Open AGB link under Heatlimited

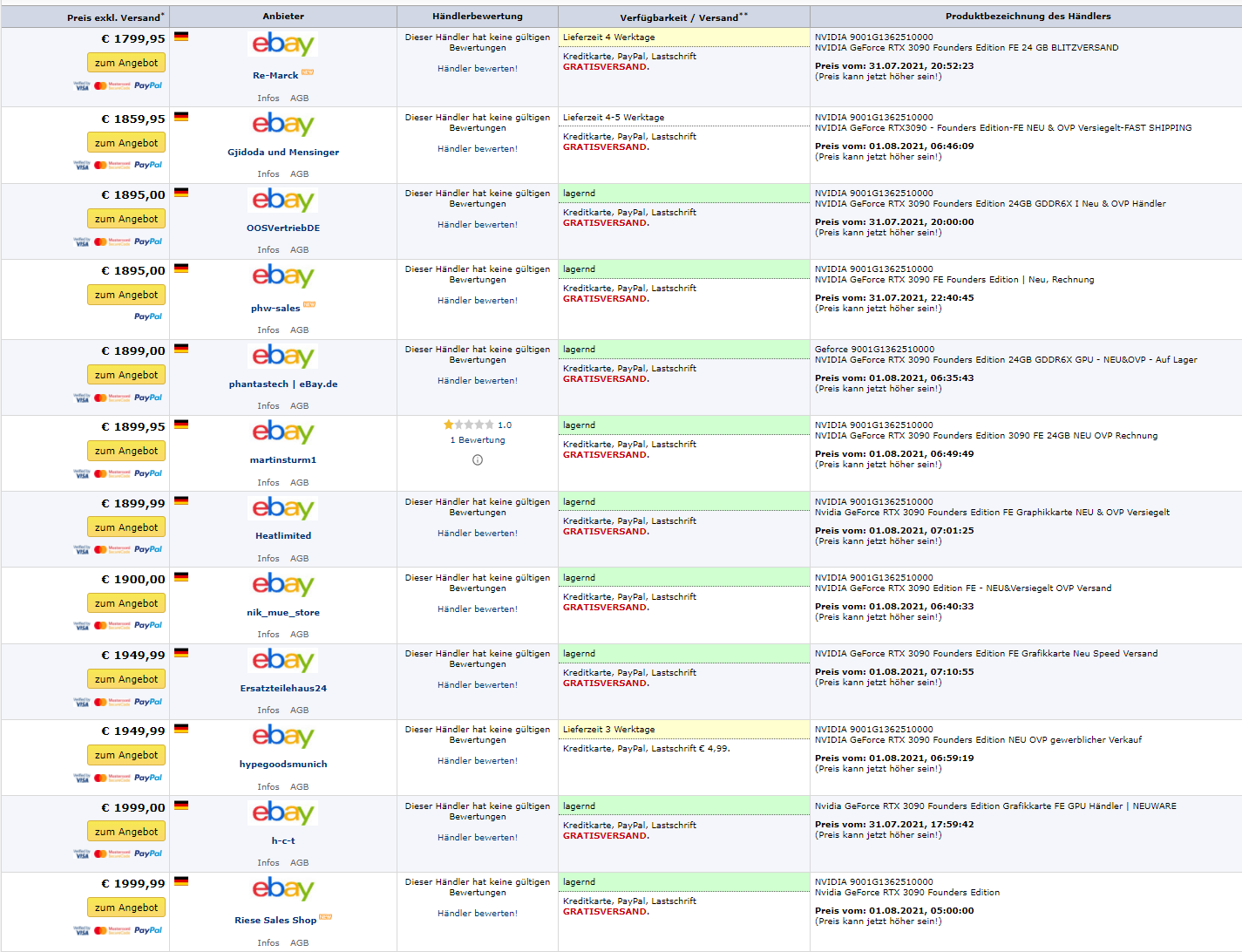point(299,559)
